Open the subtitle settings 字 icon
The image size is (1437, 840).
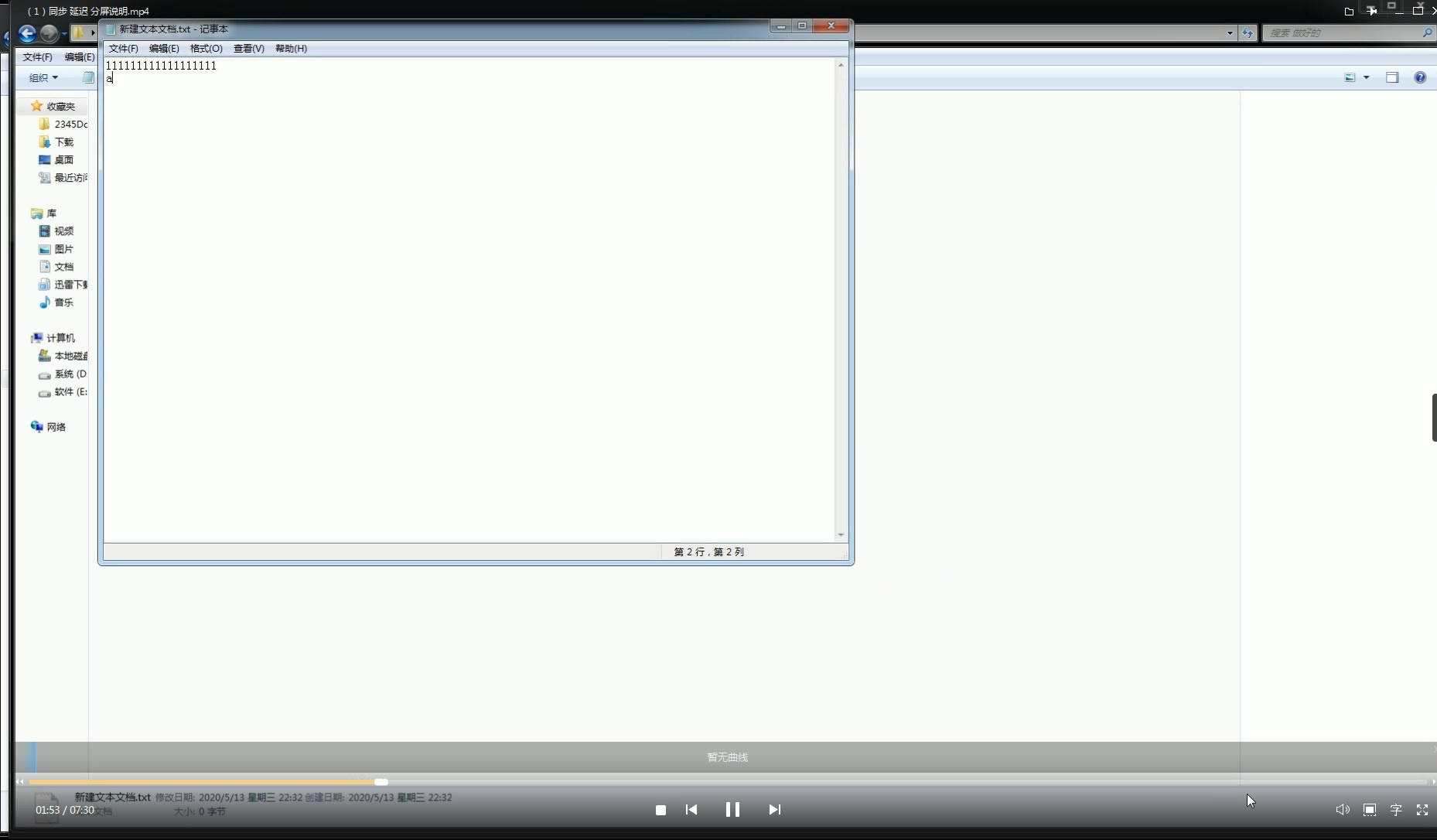pyautogui.click(x=1396, y=810)
